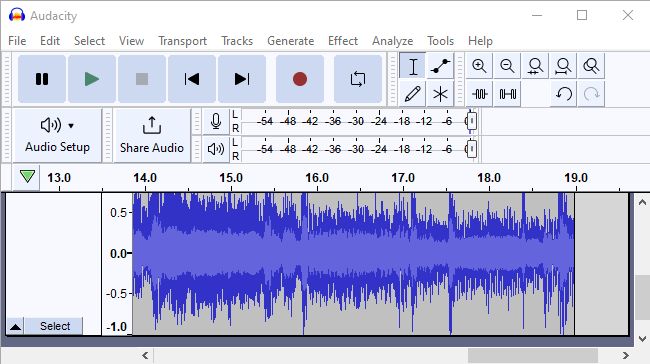This screenshot has height=364, width=650.
Task: Trim audio outside selection icon
Action: coord(479,94)
